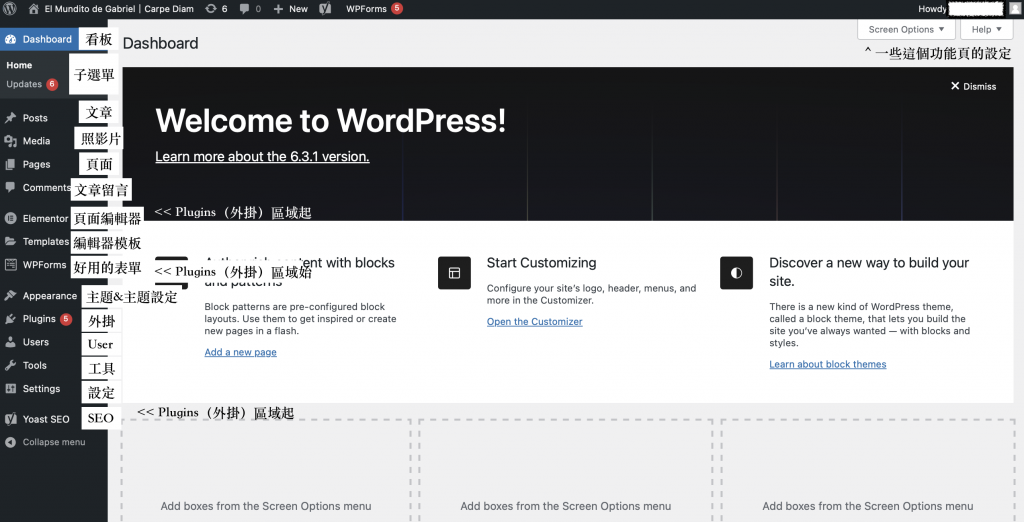
Task: Click the Media icon in sidebar
Action: coord(10,141)
